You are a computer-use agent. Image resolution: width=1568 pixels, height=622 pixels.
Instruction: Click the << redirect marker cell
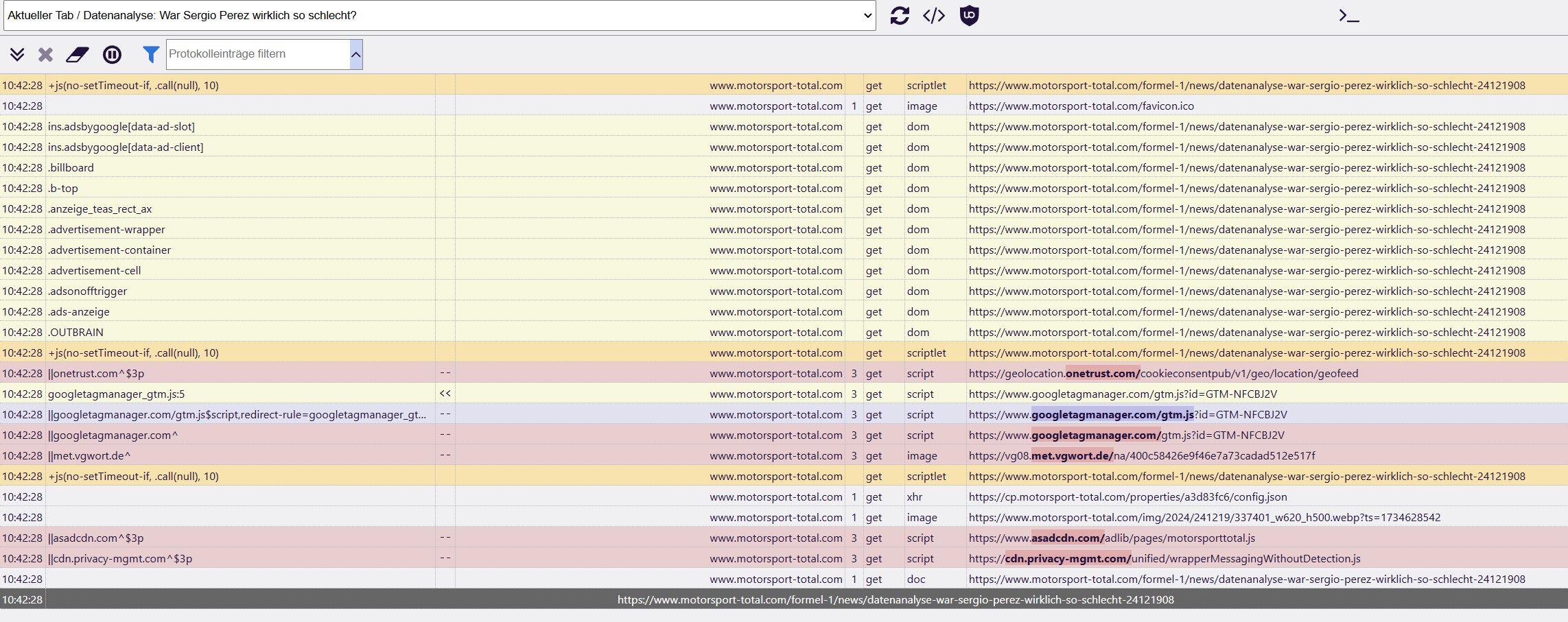pos(445,394)
